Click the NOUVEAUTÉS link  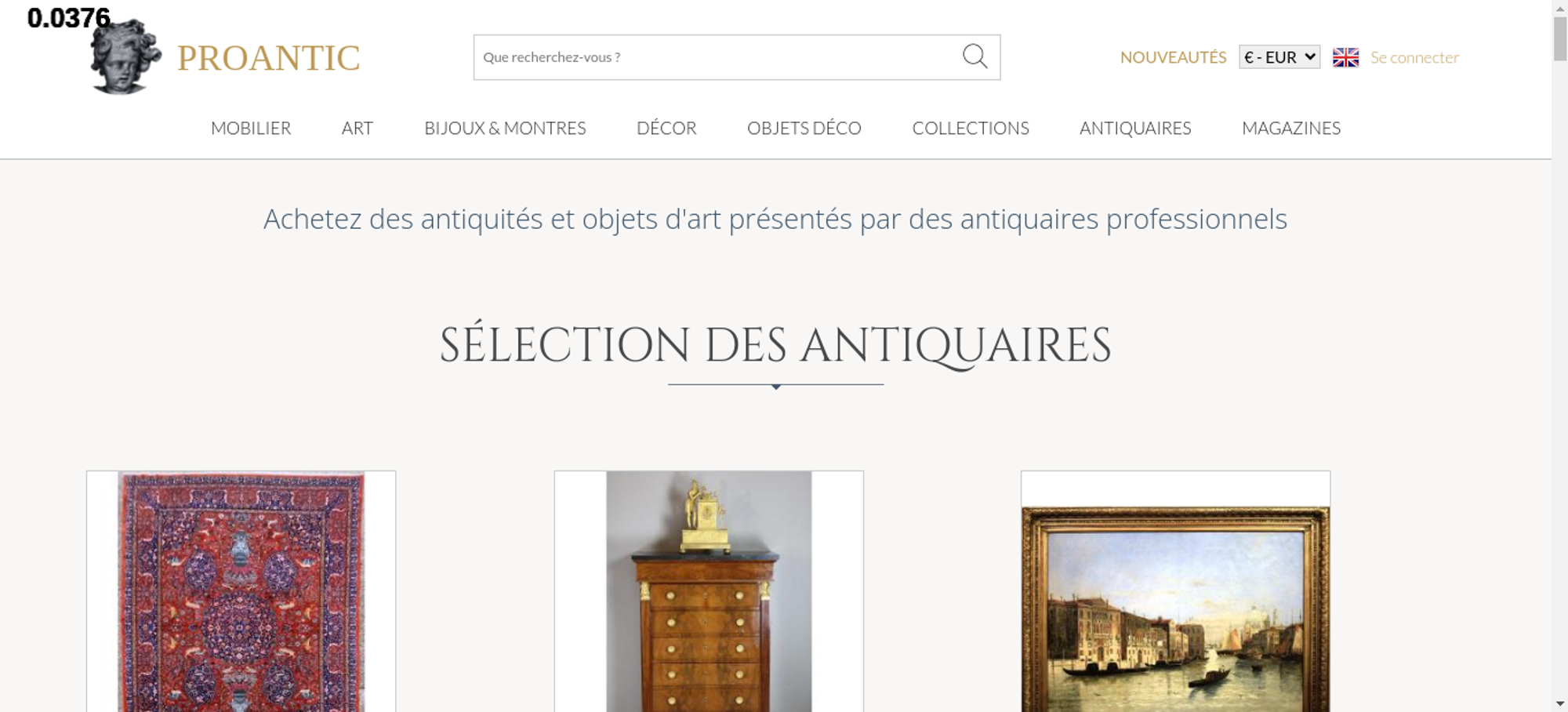[x=1173, y=57]
